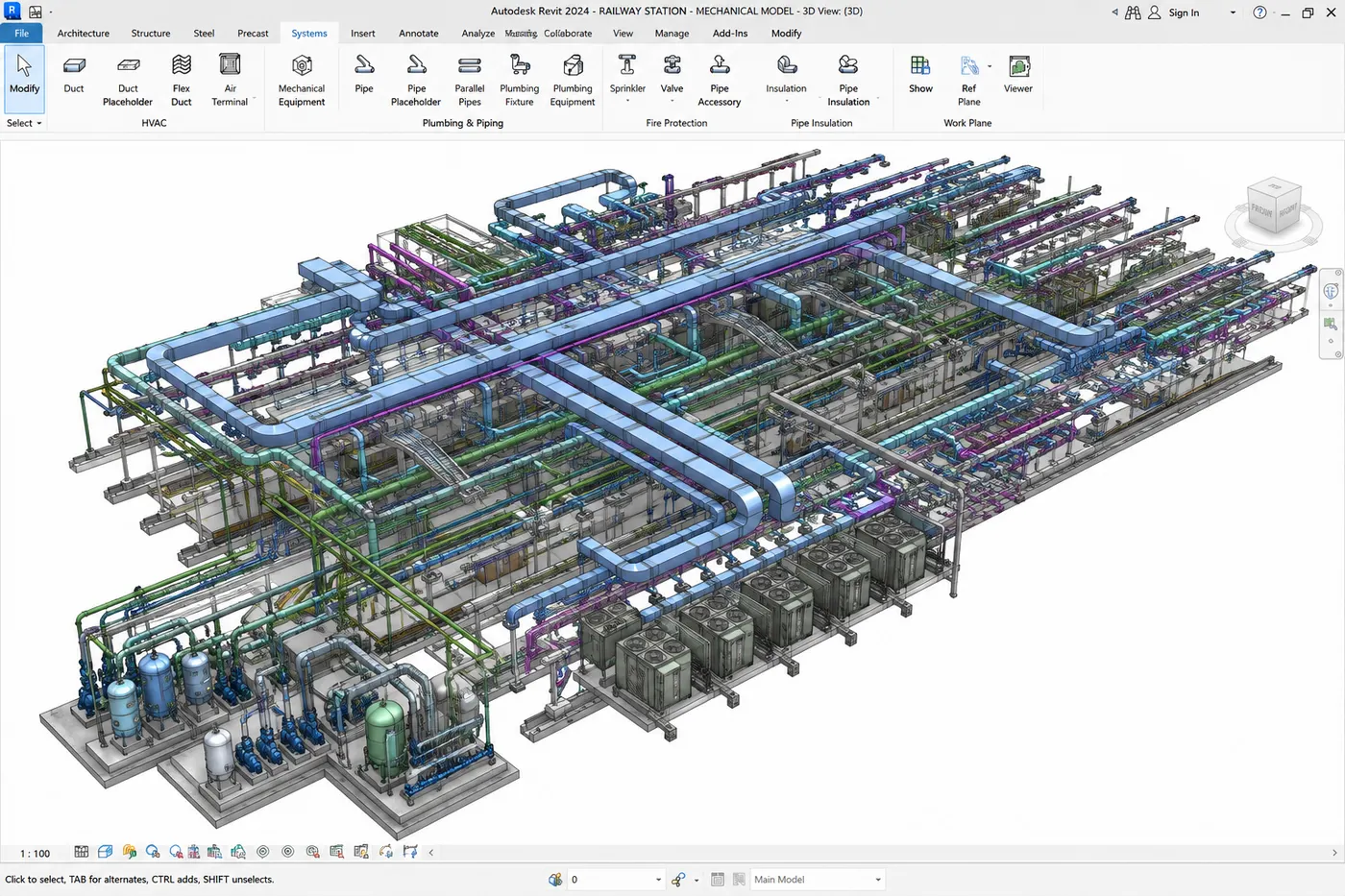Click the Plumbing Equipment tool

tap(573, 81)
